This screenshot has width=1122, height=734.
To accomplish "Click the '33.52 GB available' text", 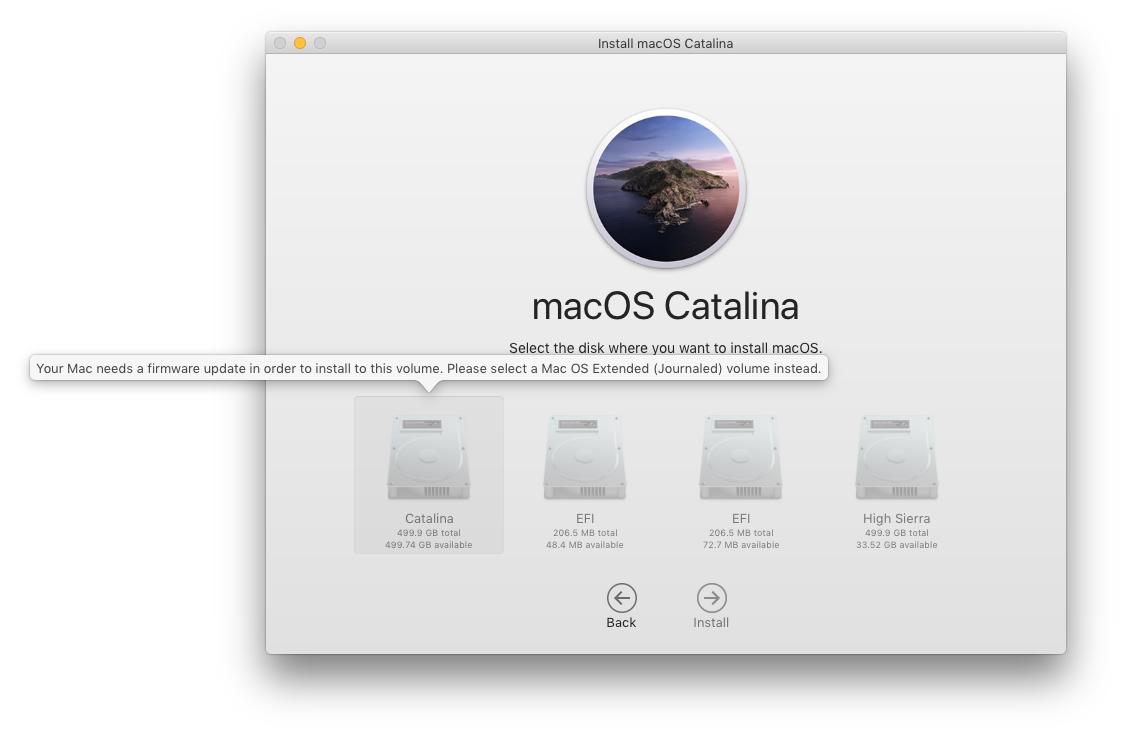I will (897, 545).
